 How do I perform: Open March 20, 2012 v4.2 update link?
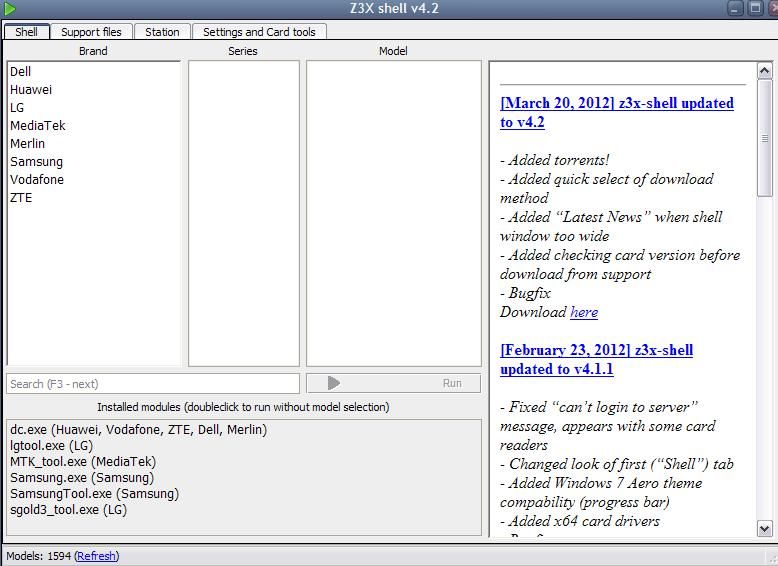(x=617, y=113)
